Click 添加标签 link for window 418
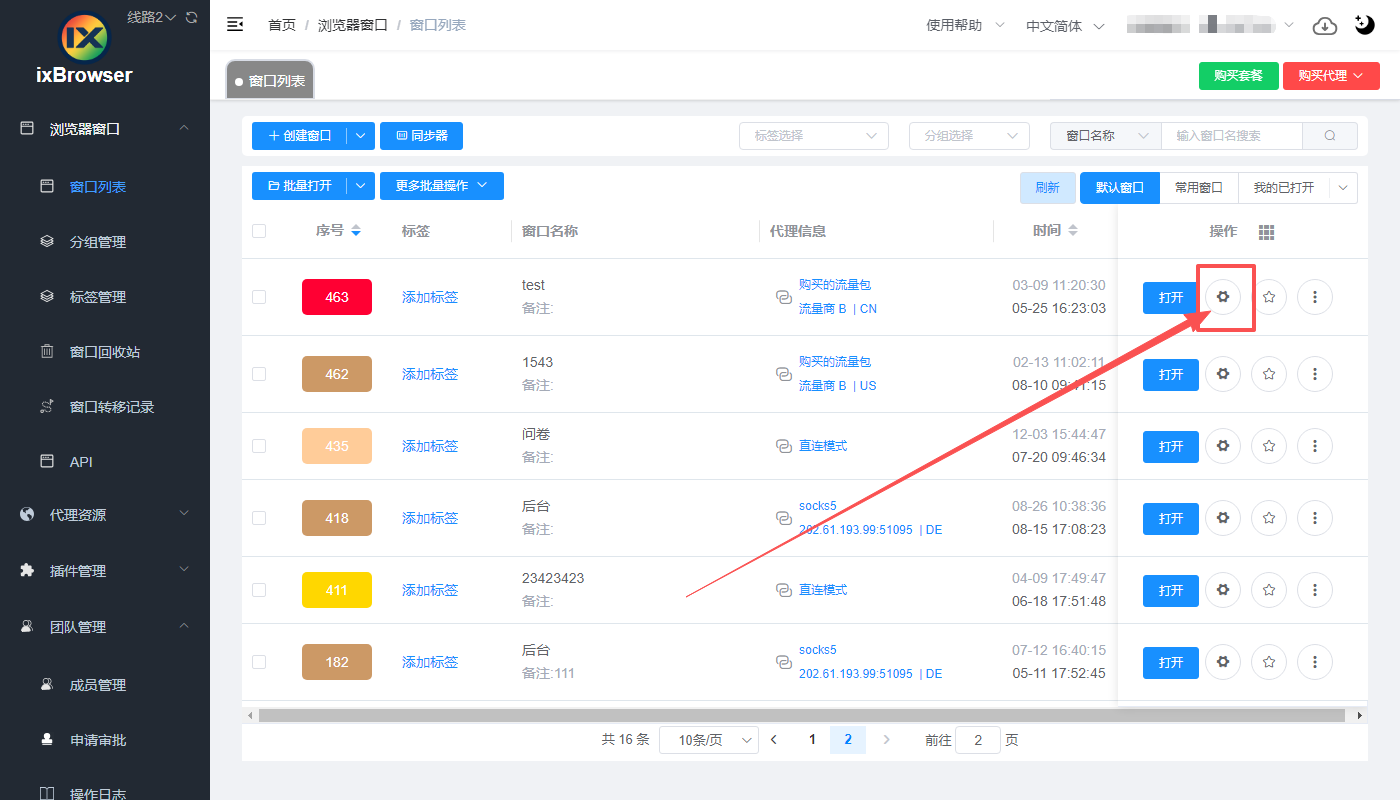The width and height of the screenshot is (1400, 800). (430, 518)
